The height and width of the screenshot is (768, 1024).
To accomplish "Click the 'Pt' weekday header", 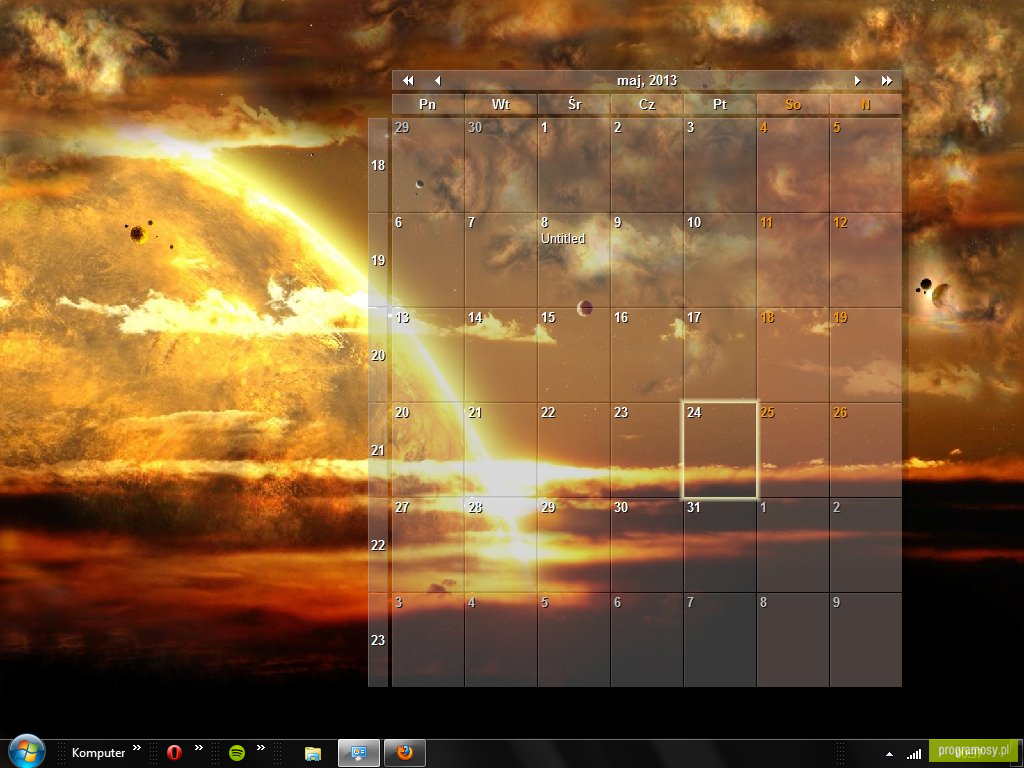I will pyautogui.click(x=720, y=104).
